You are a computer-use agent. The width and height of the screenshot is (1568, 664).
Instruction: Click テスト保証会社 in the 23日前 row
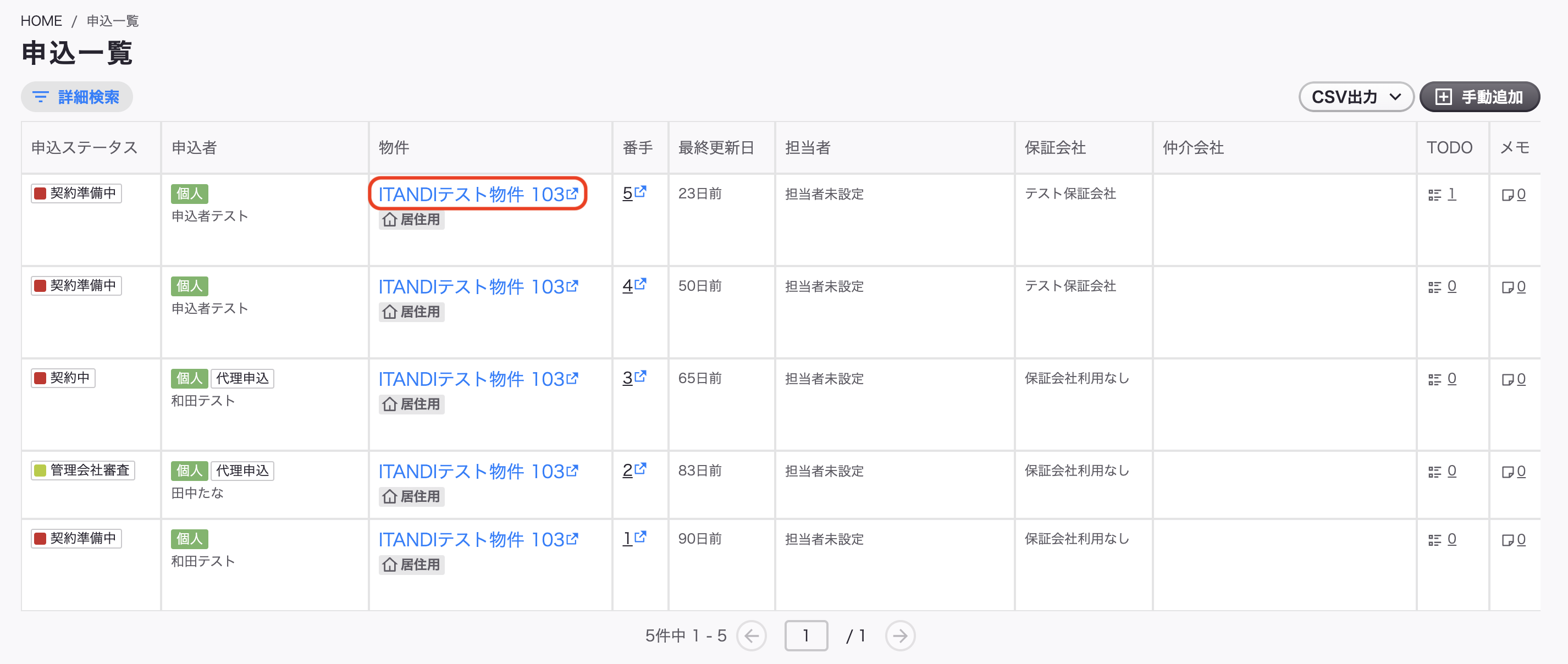[x=1070, y=193]
